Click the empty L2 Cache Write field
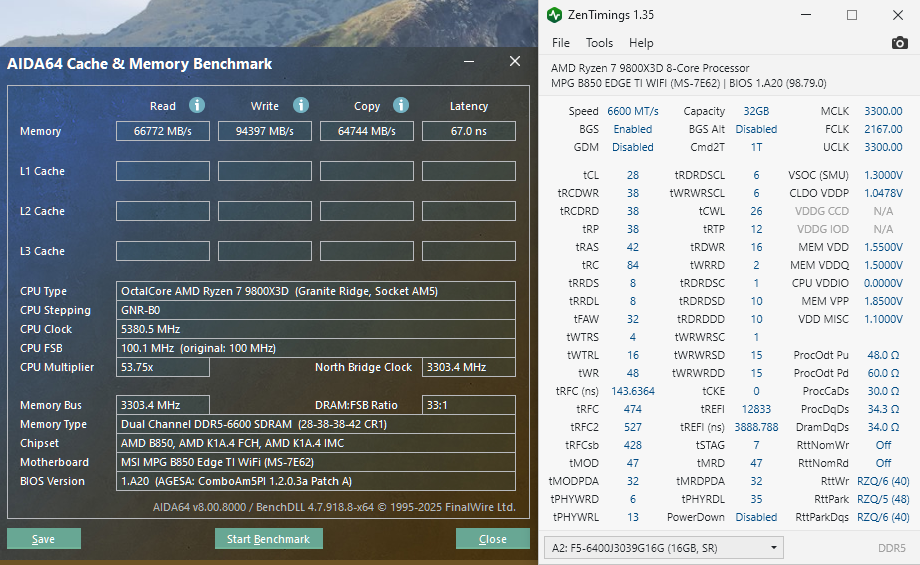 click(265, 211)
